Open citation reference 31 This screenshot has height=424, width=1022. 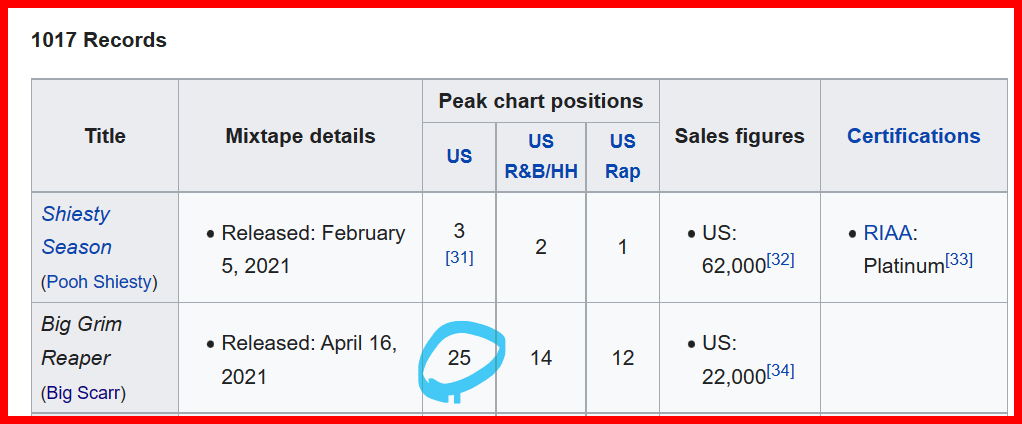(459, 257)
